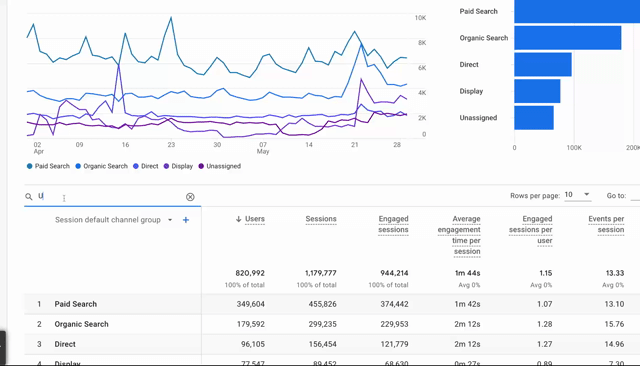Sort by the Engaged sessions column header
Viewport: 640px width, 366px height.
click(393, 224)
